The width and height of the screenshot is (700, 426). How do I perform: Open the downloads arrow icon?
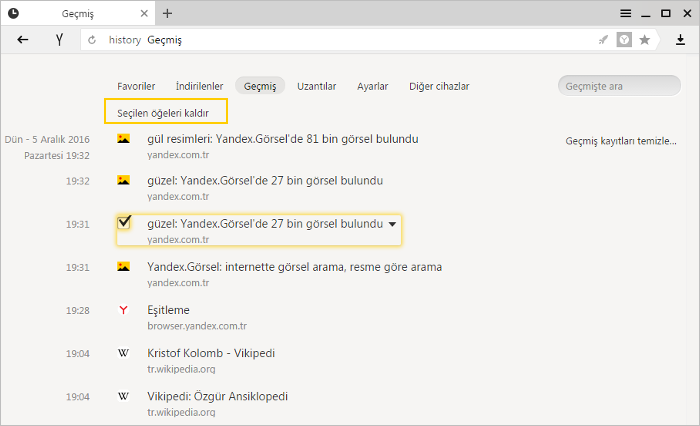point(680,40)
